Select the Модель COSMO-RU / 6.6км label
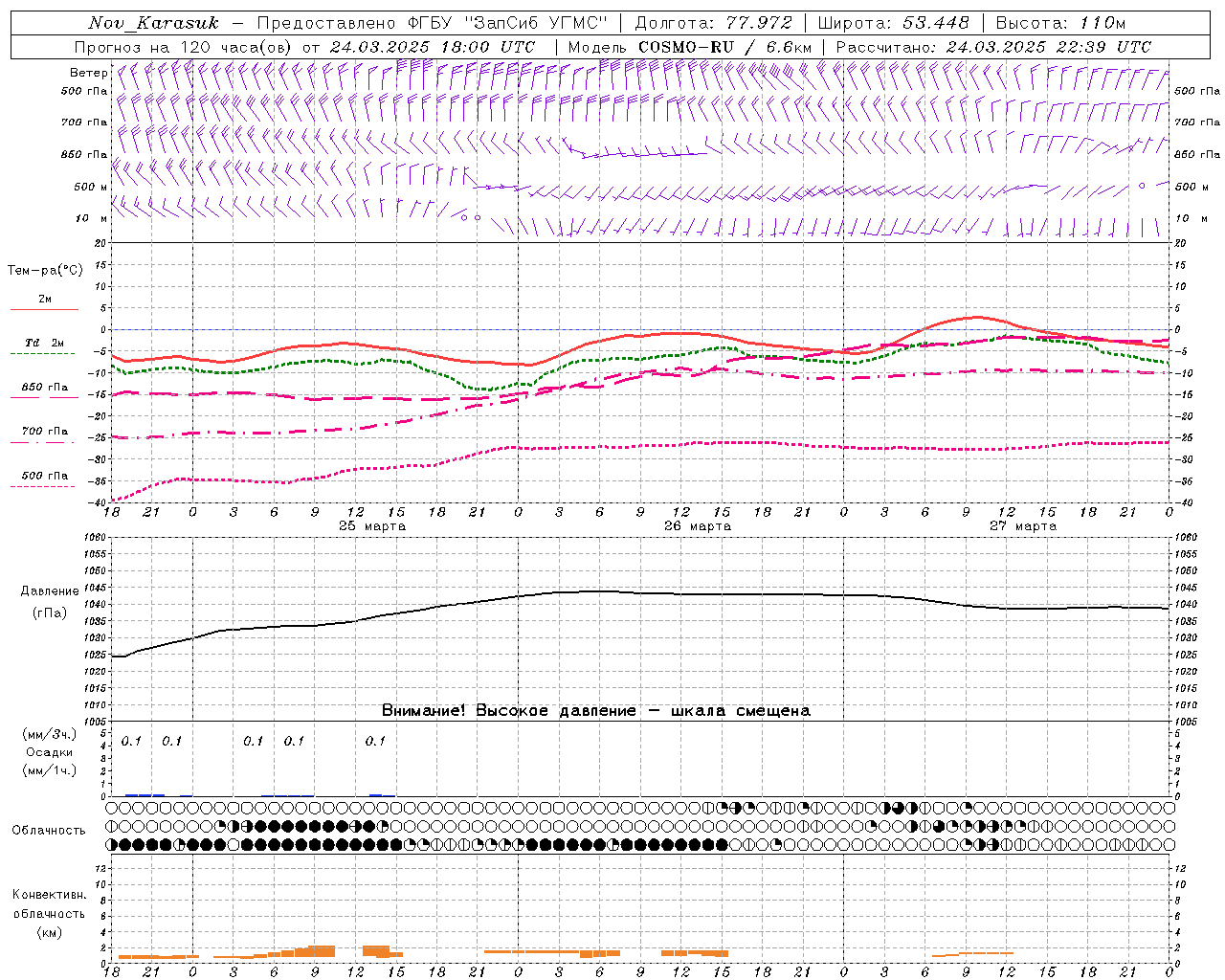The width and height of the screenshot is (1225, 980). tap(690, 47)
